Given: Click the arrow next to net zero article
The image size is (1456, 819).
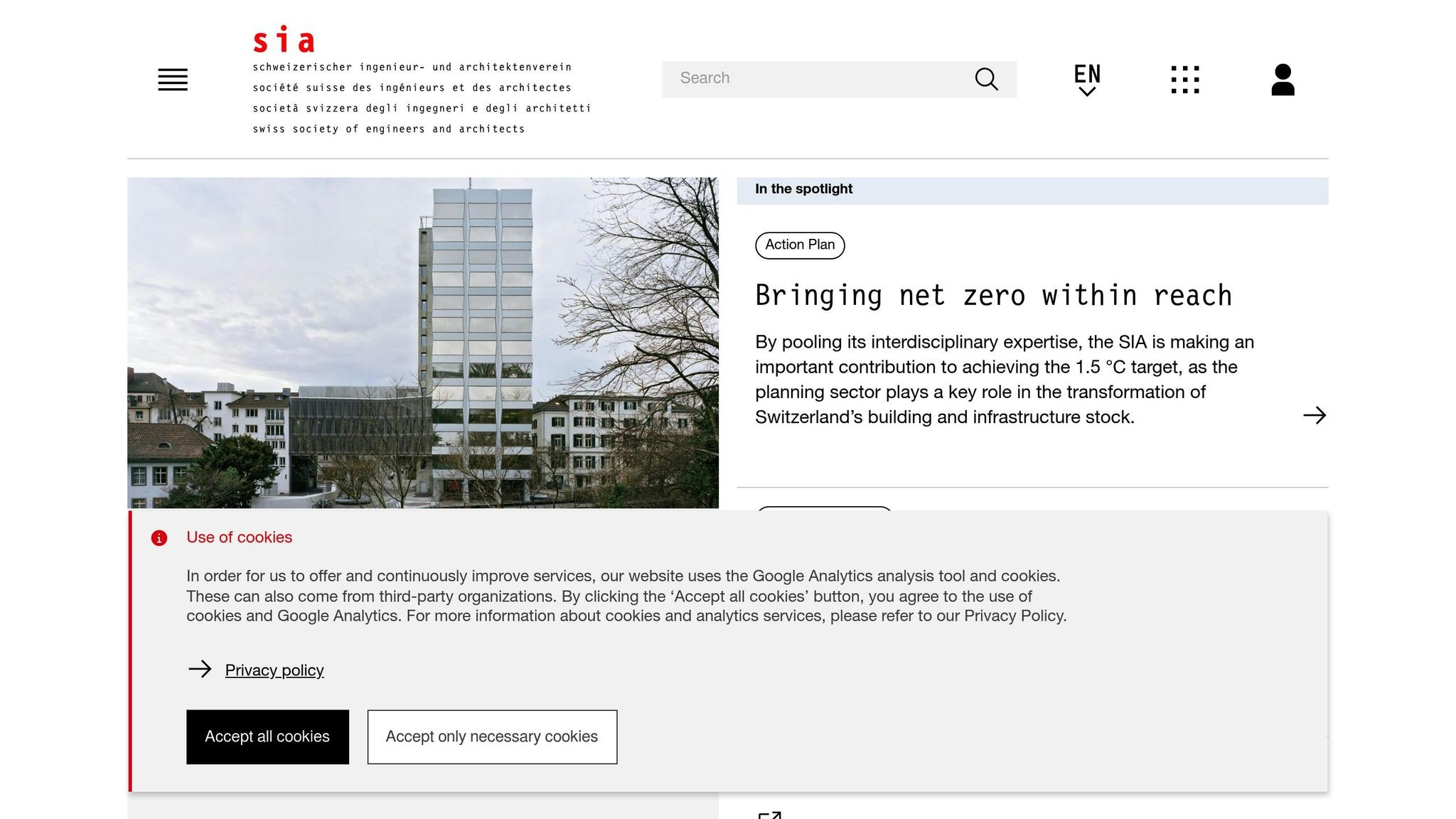Looking at the screenshot, I should 1314,415.
